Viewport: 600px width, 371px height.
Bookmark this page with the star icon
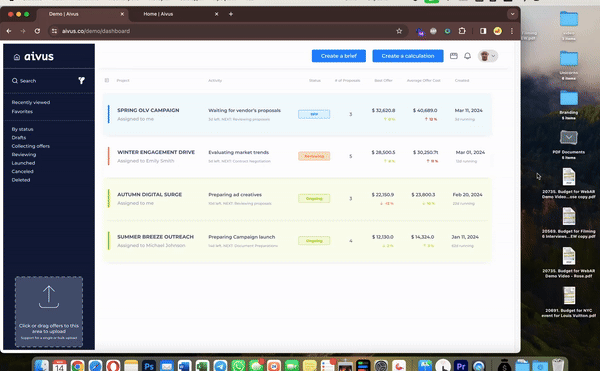tap(399, 31)
